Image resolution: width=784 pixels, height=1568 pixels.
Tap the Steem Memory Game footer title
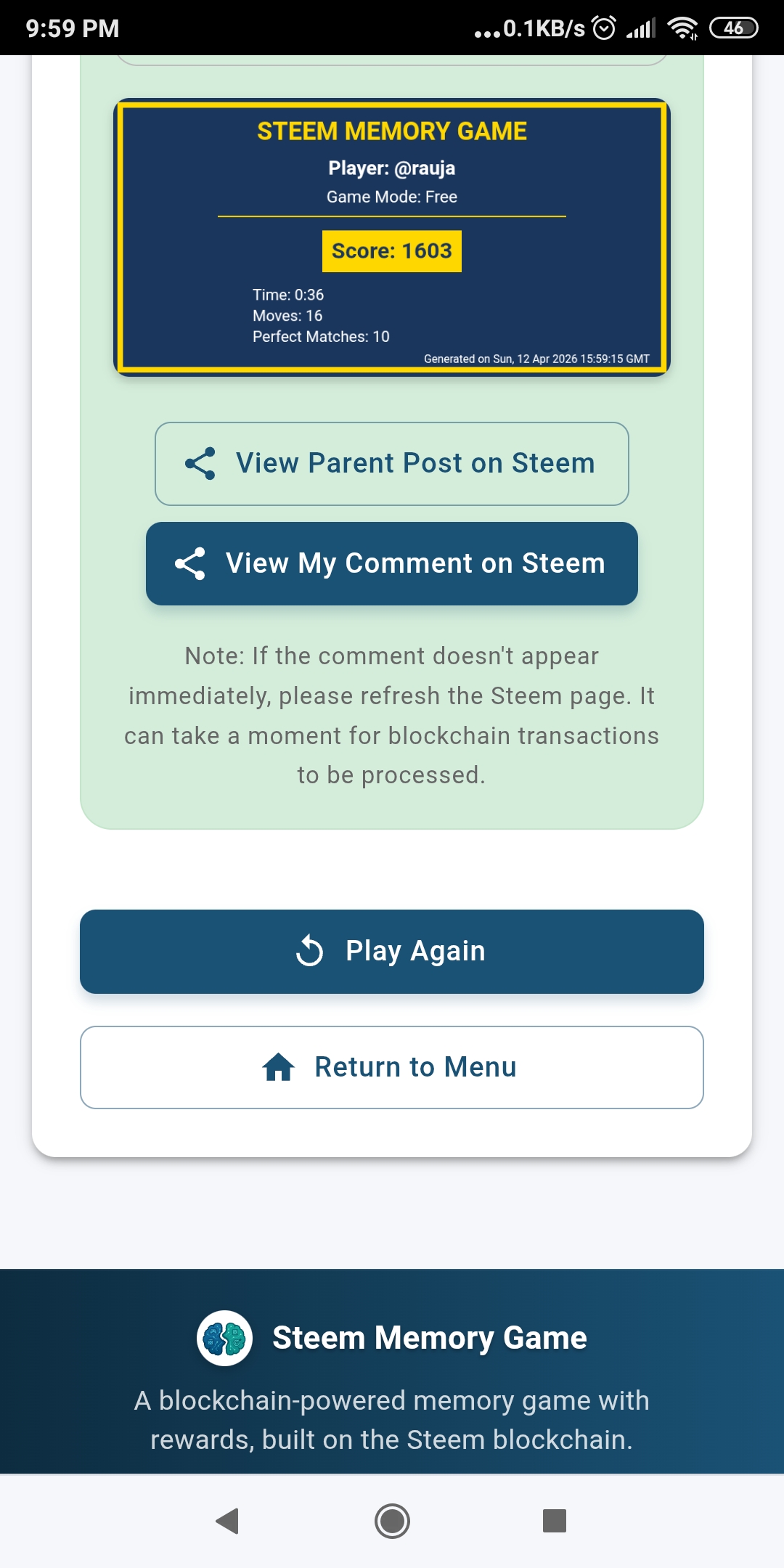pos(430,1338)
